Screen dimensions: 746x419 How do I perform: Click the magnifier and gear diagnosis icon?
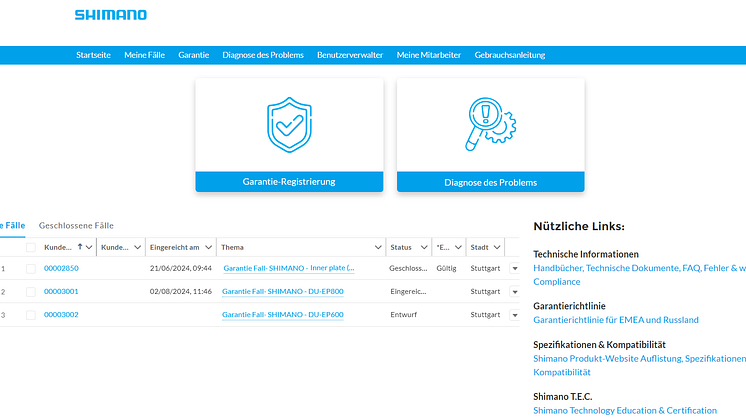(490, 124)
